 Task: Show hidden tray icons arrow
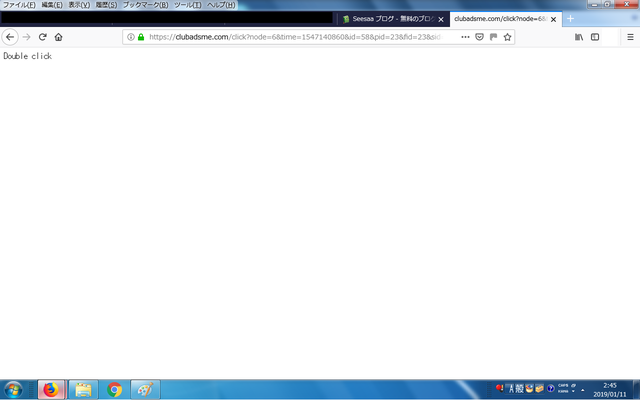point(582,390)
